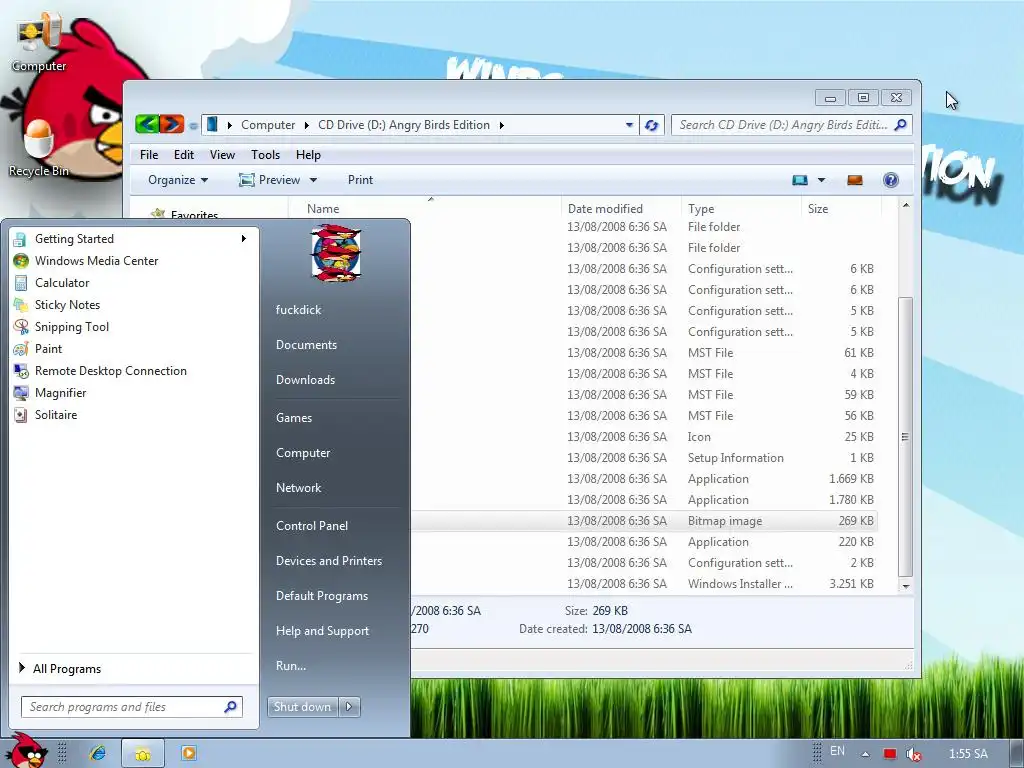1024x768 pixels.
Task: Open Calculator from the Start menu
Action: click(131, 283)
